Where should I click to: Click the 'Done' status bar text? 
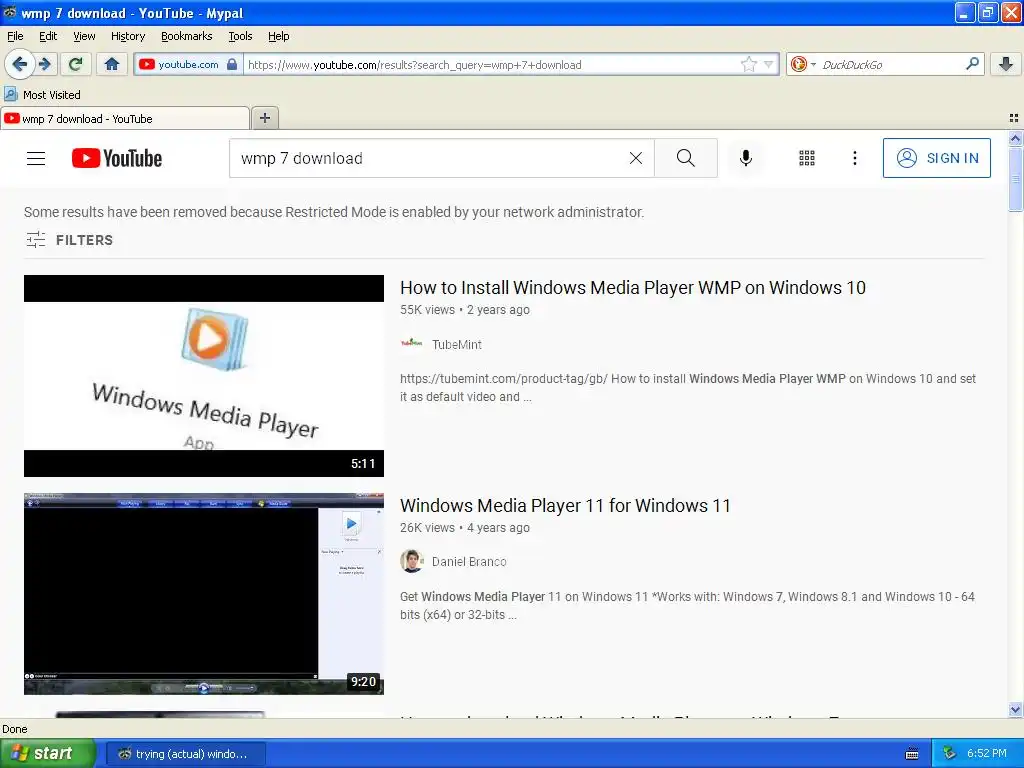point(14,729)
